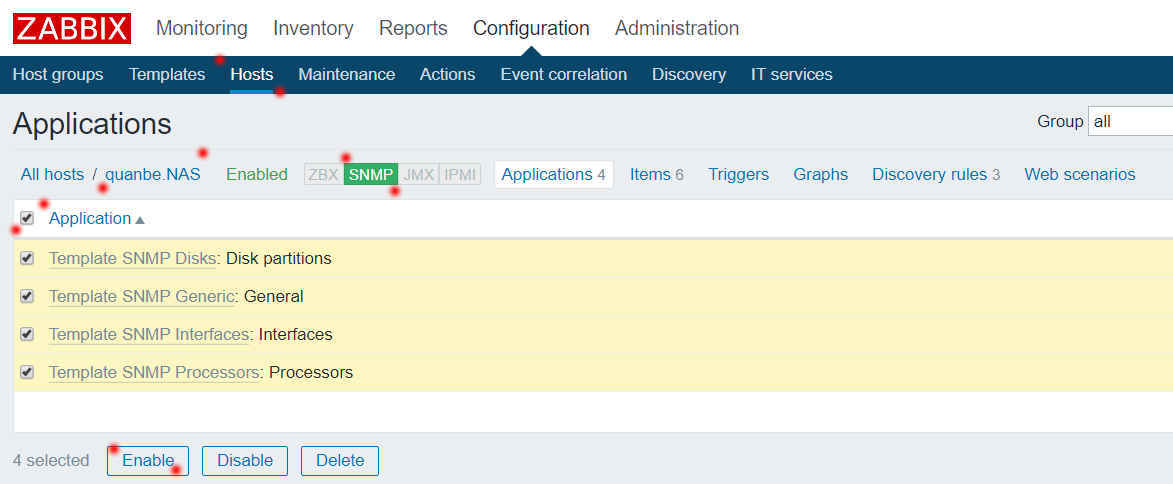Open the IT services submenu
This screenshot has width=1173, height=484.
pyautogui.click(x=791, y=75)
